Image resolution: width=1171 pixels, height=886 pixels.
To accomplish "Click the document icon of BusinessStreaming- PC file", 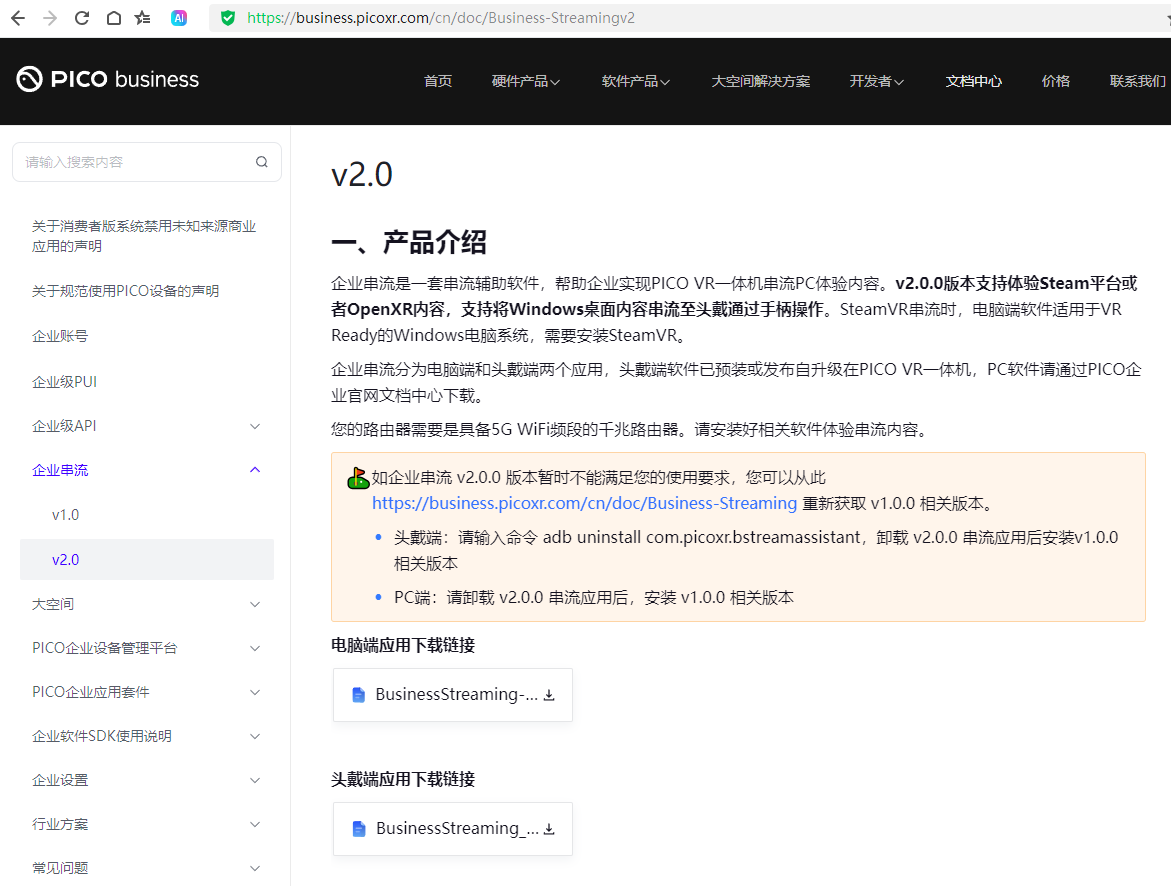I will (358, 695).
